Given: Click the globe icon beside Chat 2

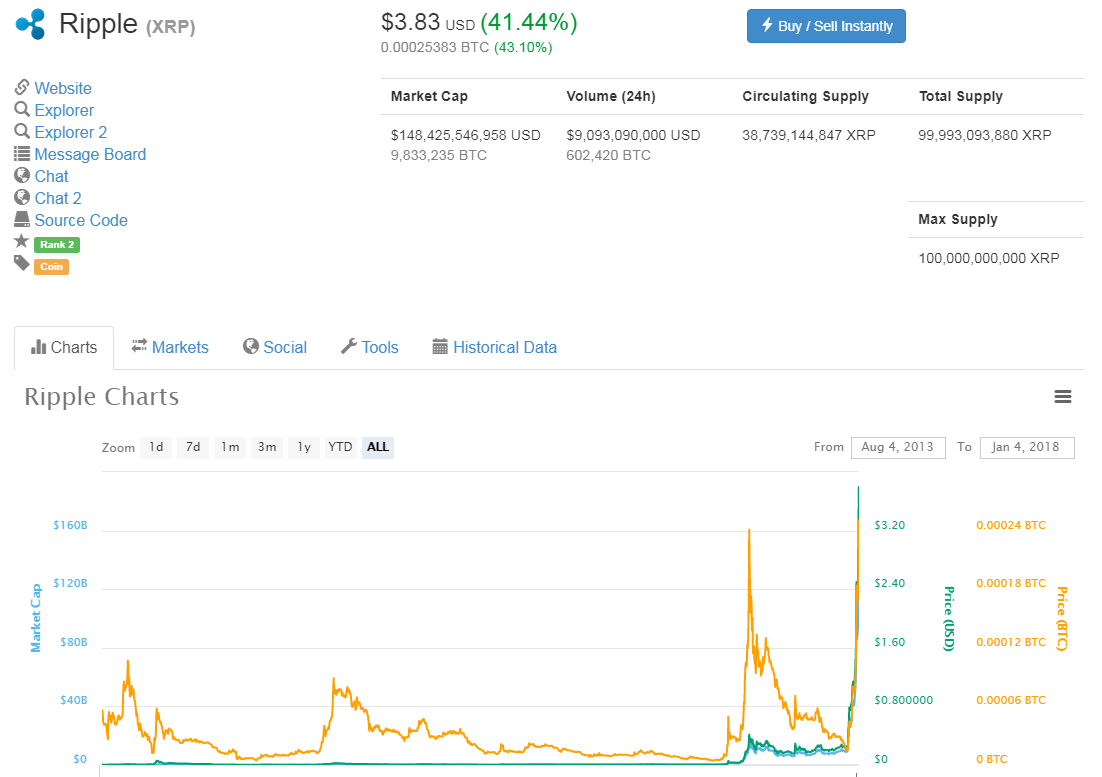Looking at the screenshot, I should (22, 197).
